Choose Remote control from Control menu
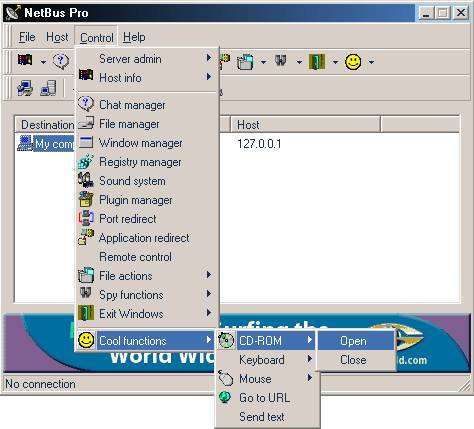Viewport: 474px width, 429px height. 147,257
